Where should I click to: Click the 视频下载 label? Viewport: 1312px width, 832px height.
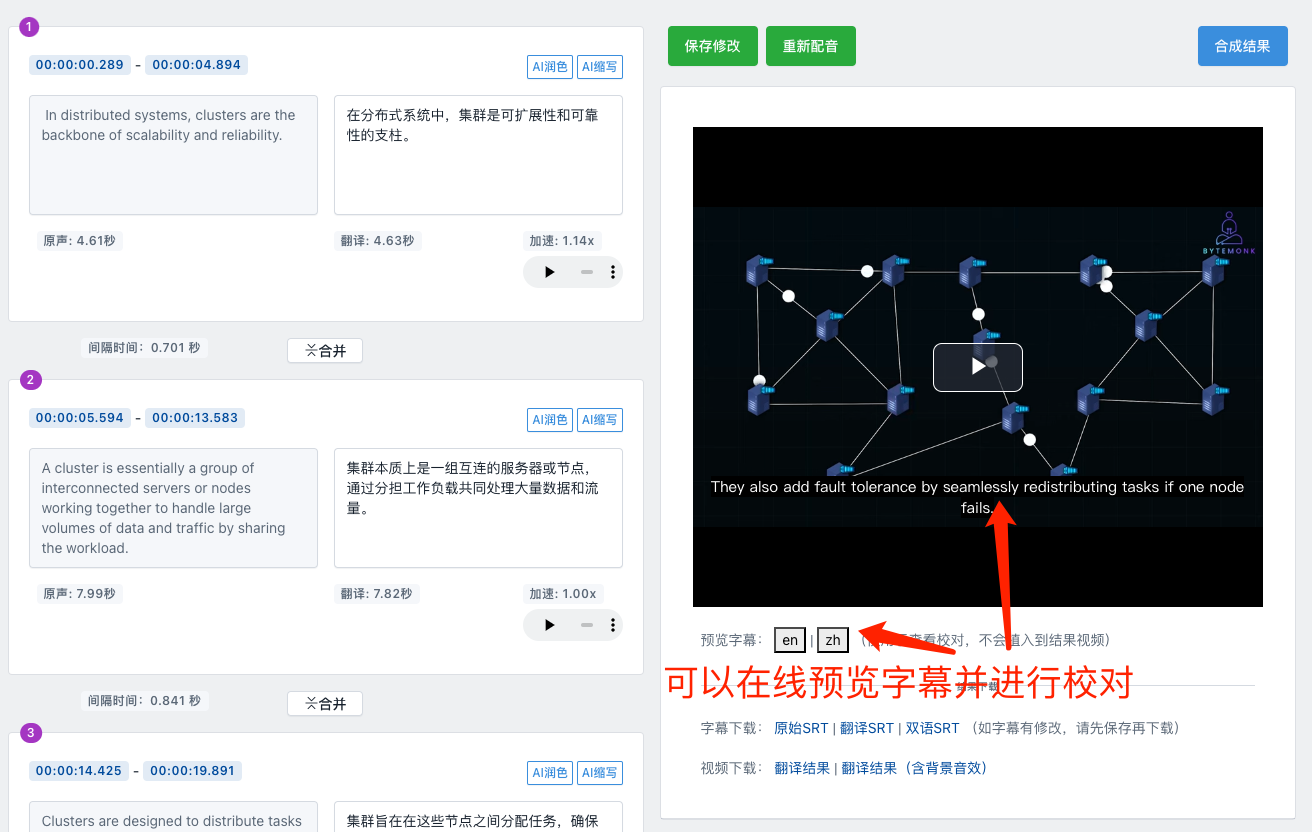coord(731,768)
